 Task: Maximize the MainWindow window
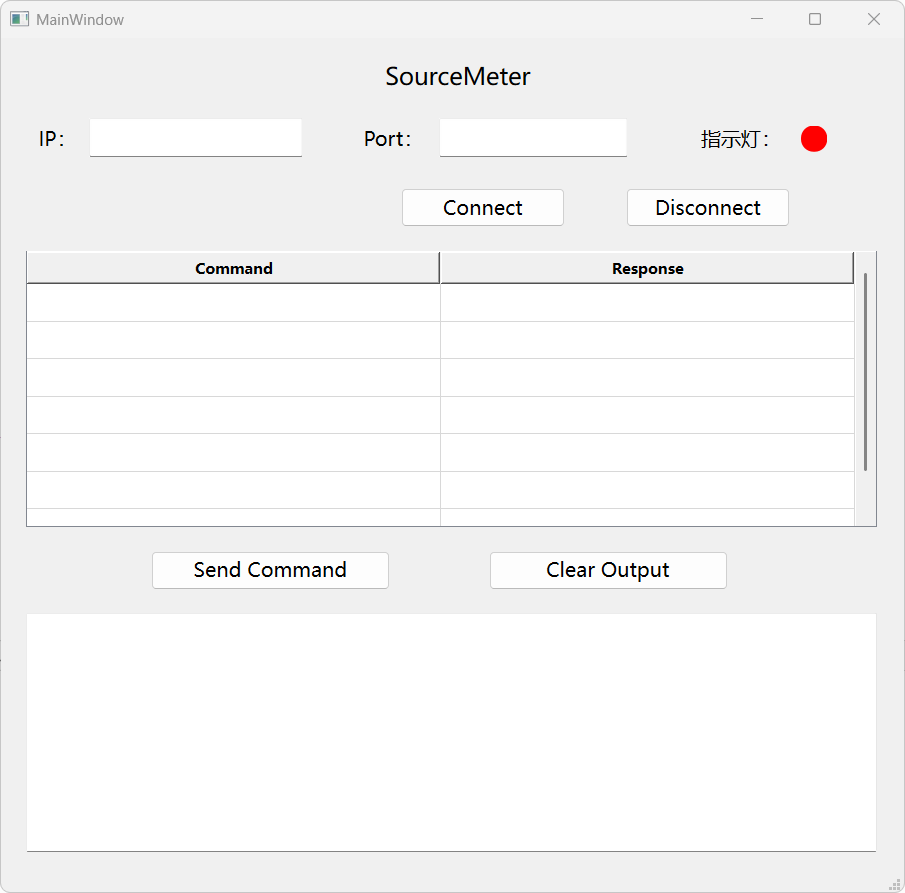tap(815, 19)
